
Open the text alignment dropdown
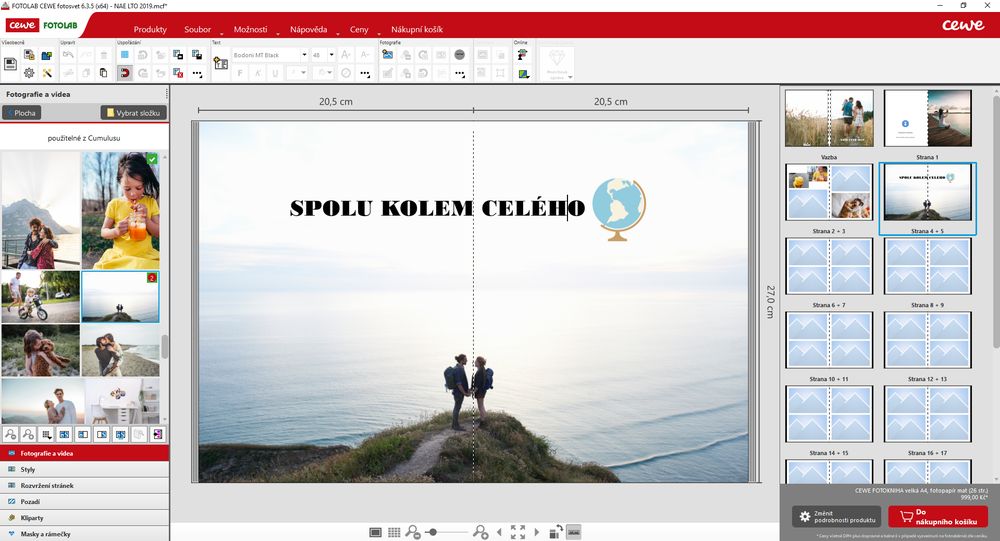pyautogui.click(x=297, y=73)
